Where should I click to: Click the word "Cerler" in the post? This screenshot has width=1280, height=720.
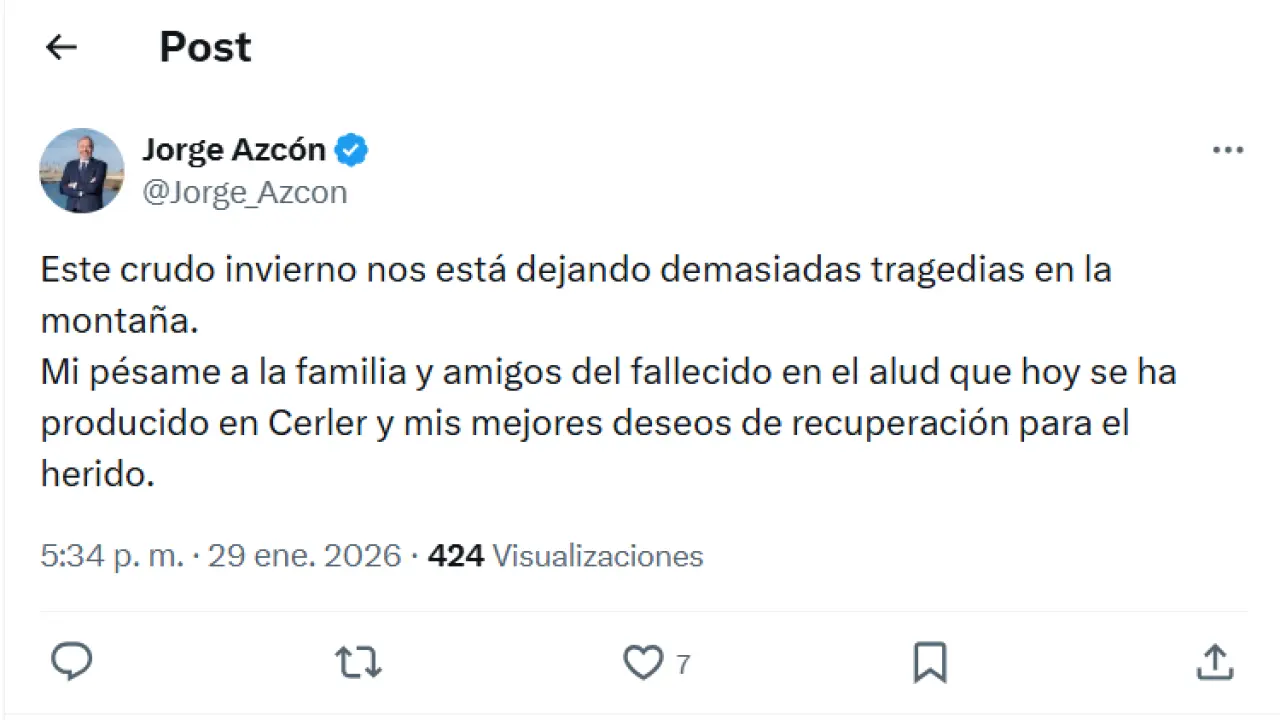(x=317, y=424)
